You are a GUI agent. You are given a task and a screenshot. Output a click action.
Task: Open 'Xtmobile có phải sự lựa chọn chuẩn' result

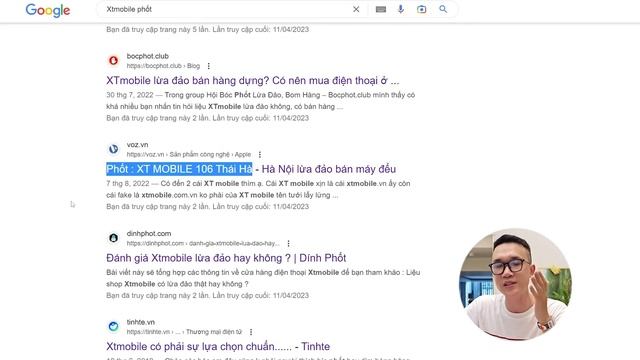(x=218, y=347)
